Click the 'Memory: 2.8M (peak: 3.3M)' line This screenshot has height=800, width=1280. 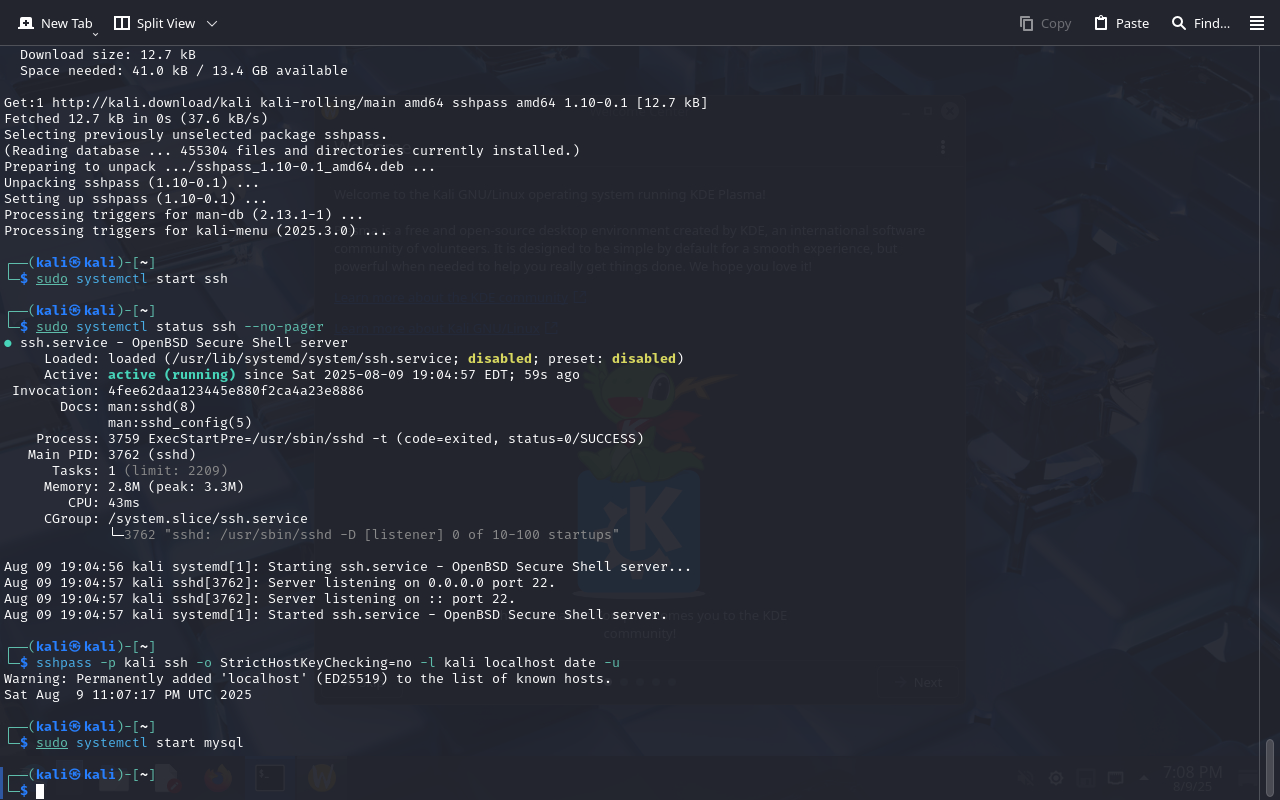coord(144,487)
